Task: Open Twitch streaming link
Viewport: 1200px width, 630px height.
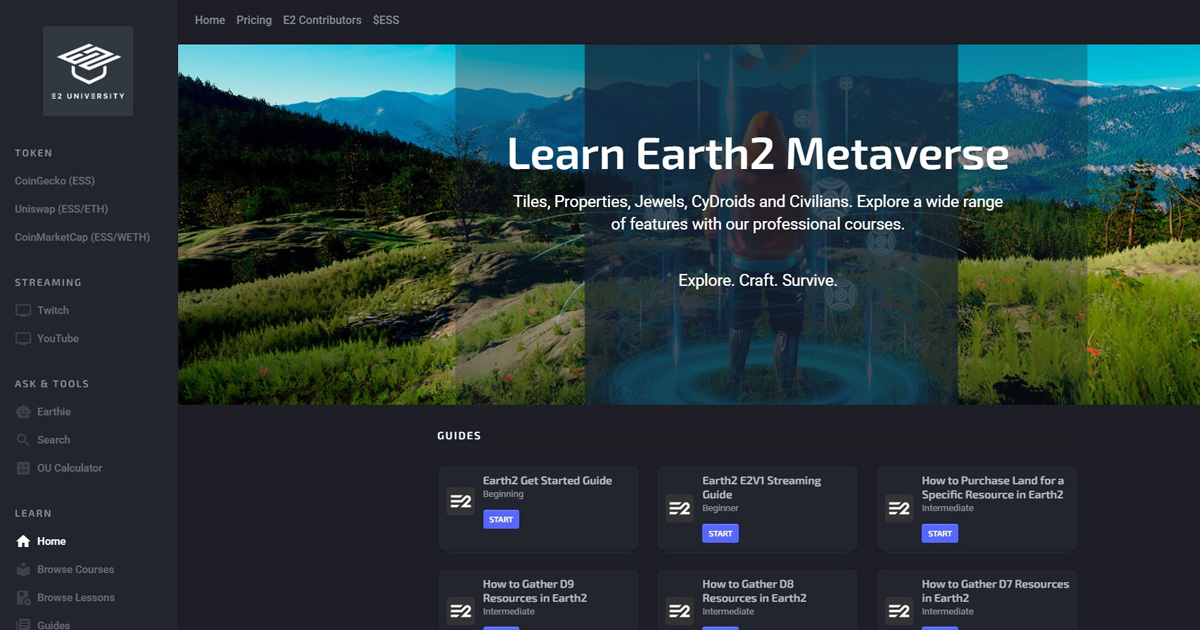Action: click(53, 311)
